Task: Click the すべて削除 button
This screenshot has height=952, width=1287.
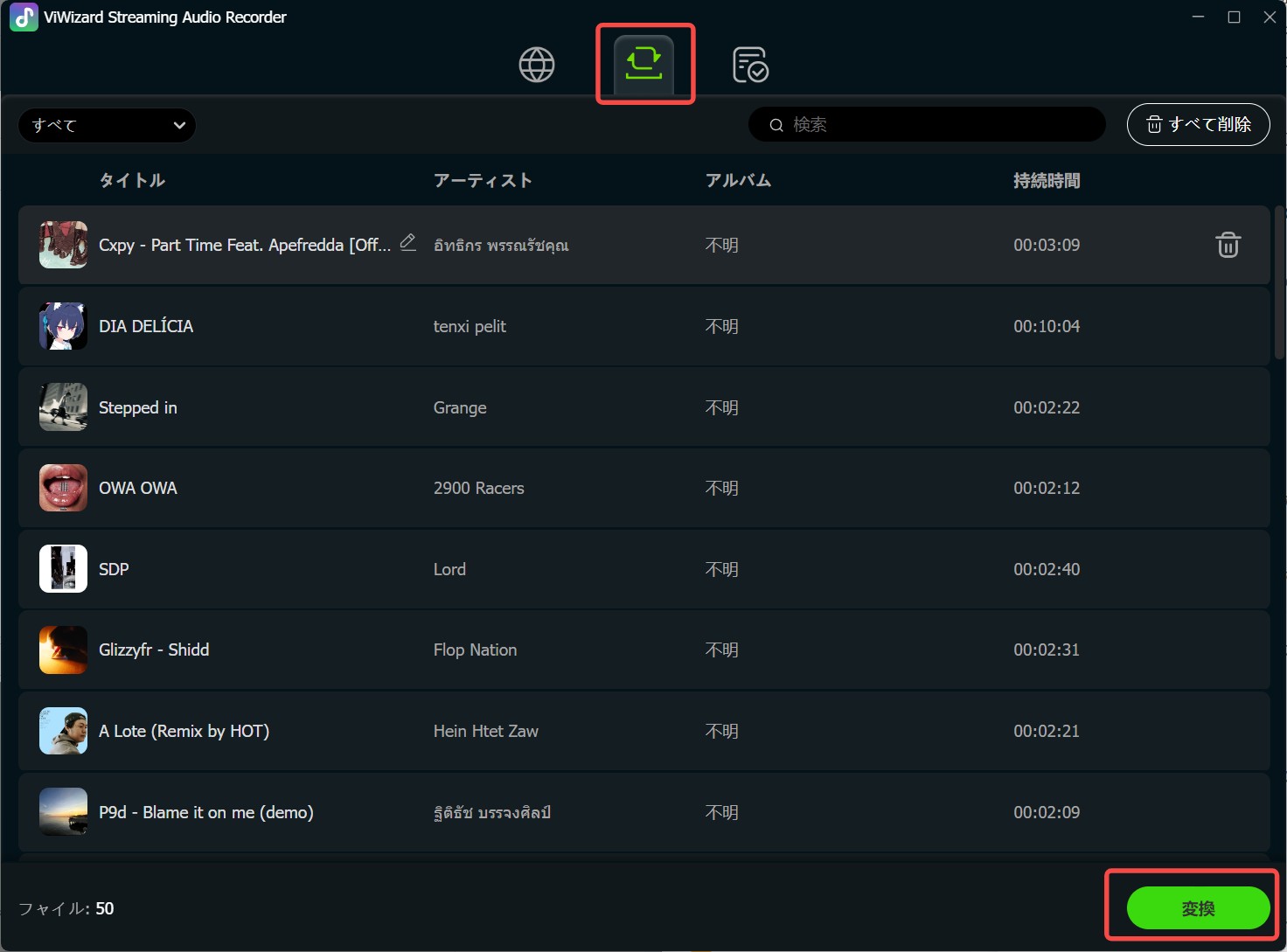Action: [x=1198, y=124]
